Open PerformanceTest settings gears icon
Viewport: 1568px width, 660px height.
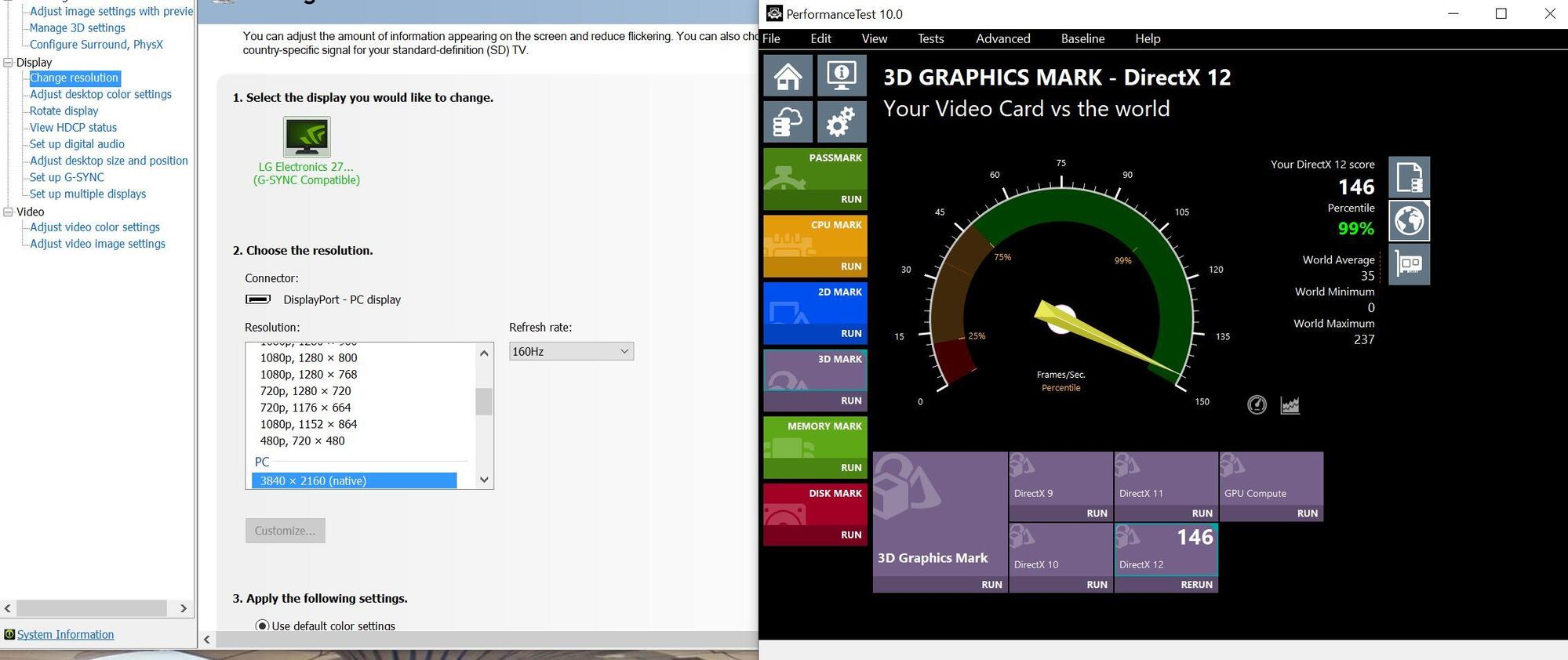click(x=842, y=121)
